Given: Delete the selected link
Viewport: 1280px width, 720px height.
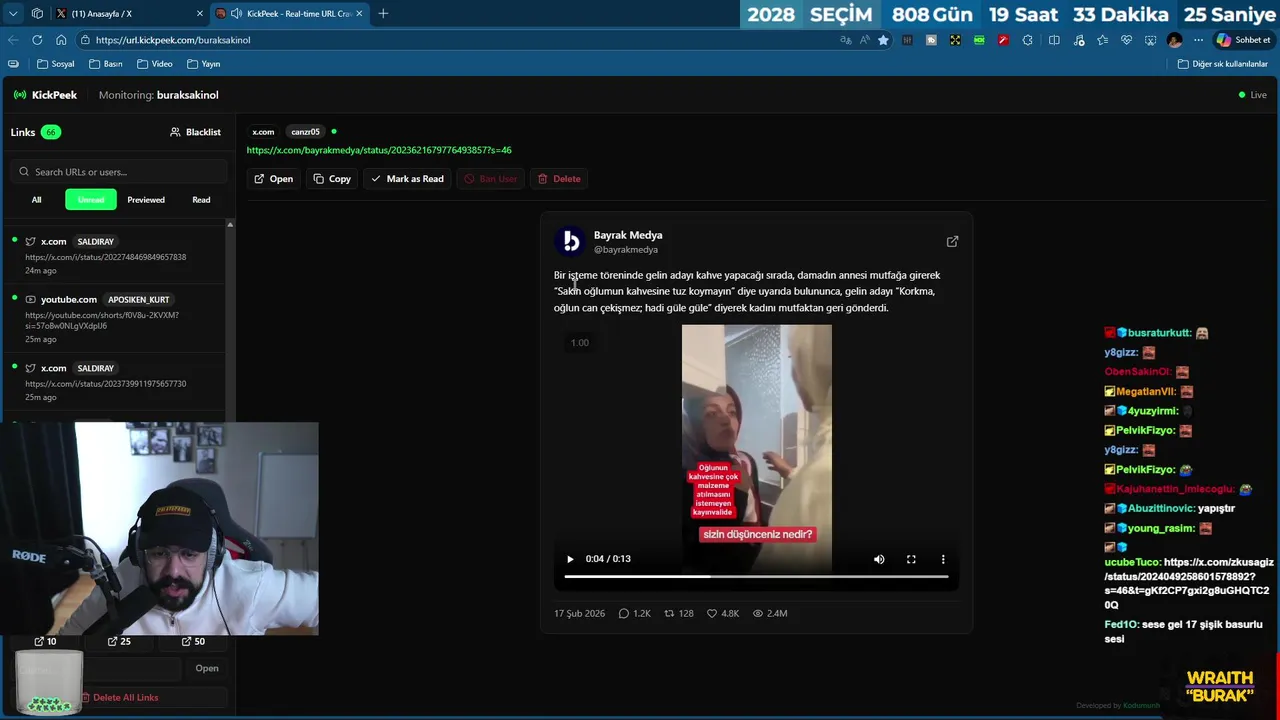Looking at the screenshot, I should 559,179.
